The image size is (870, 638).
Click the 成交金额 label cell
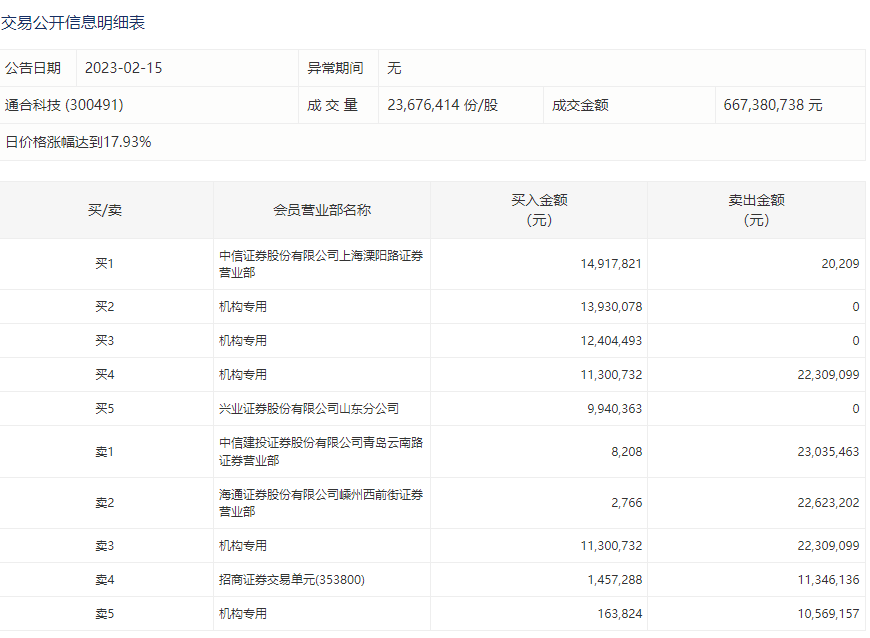(580, 105)
